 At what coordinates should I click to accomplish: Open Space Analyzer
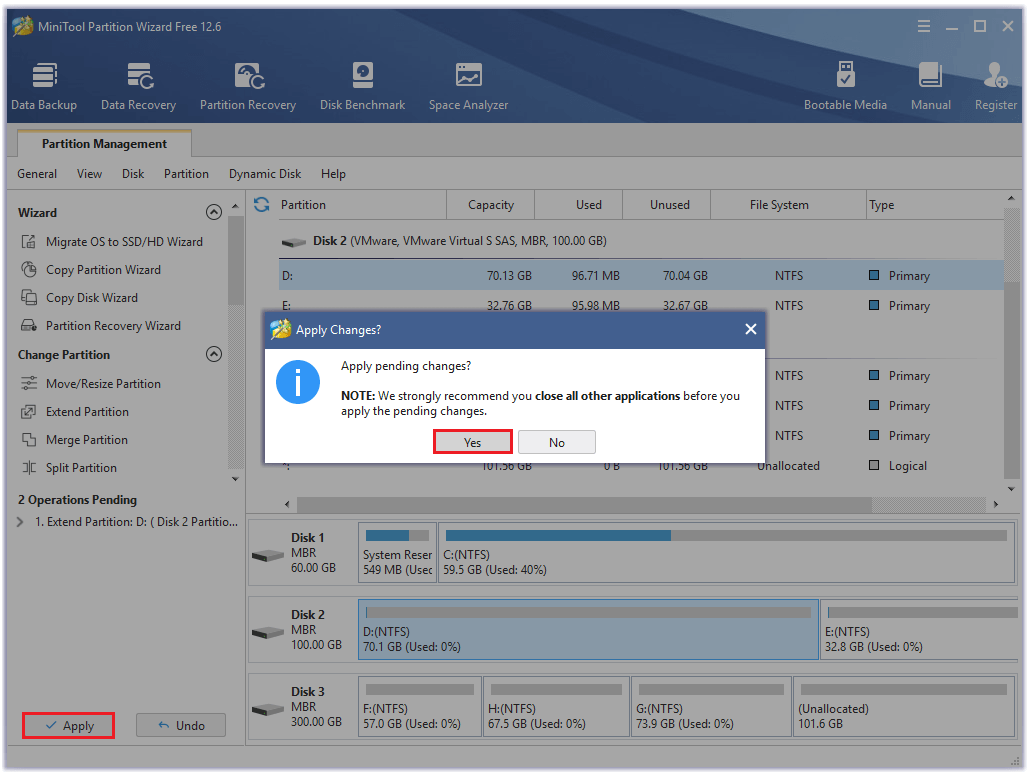(468, 87)
